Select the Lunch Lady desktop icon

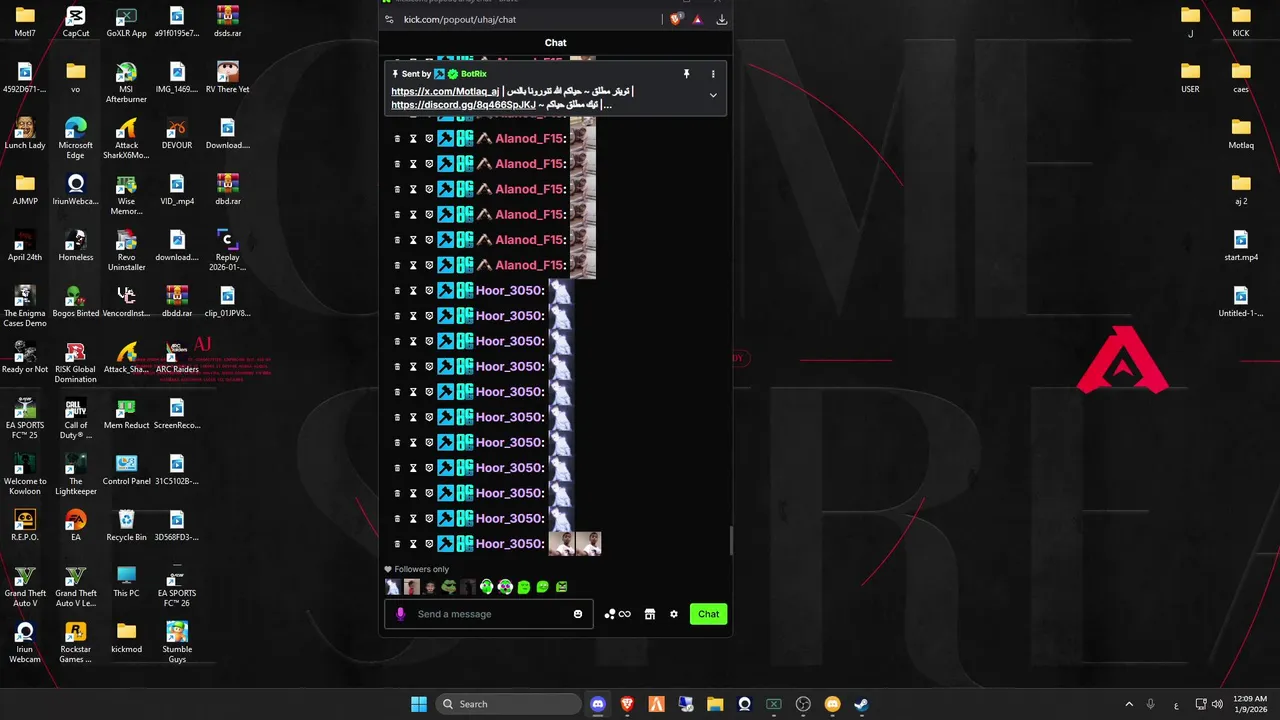point(25,133)
